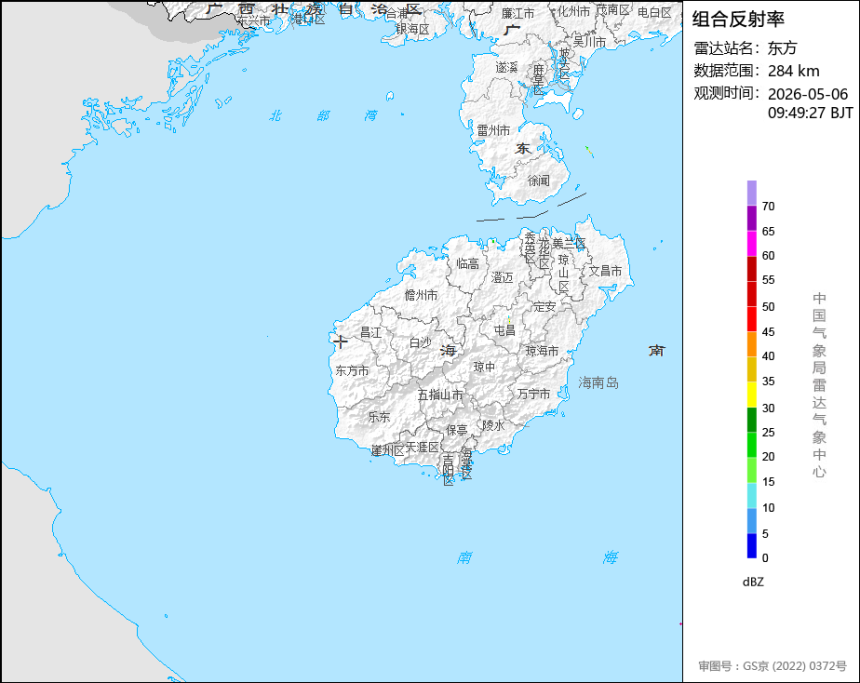Click the legend value 45
This screenshot has height=683, width=860.
(768, 332)
